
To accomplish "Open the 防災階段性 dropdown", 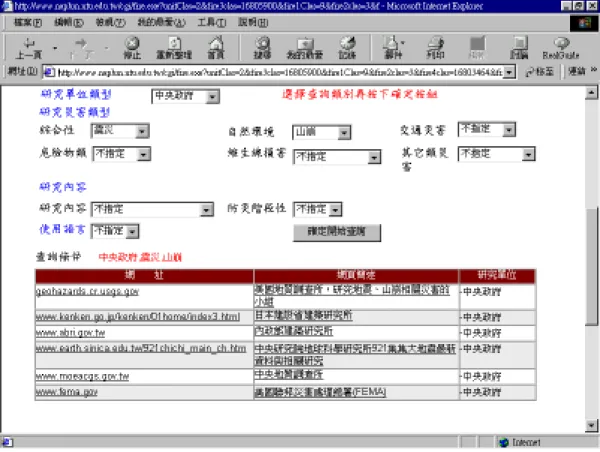I will coord(318,209).
